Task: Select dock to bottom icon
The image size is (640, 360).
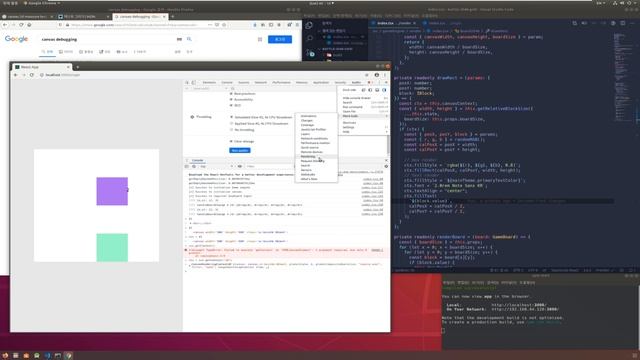Action: 377,90
